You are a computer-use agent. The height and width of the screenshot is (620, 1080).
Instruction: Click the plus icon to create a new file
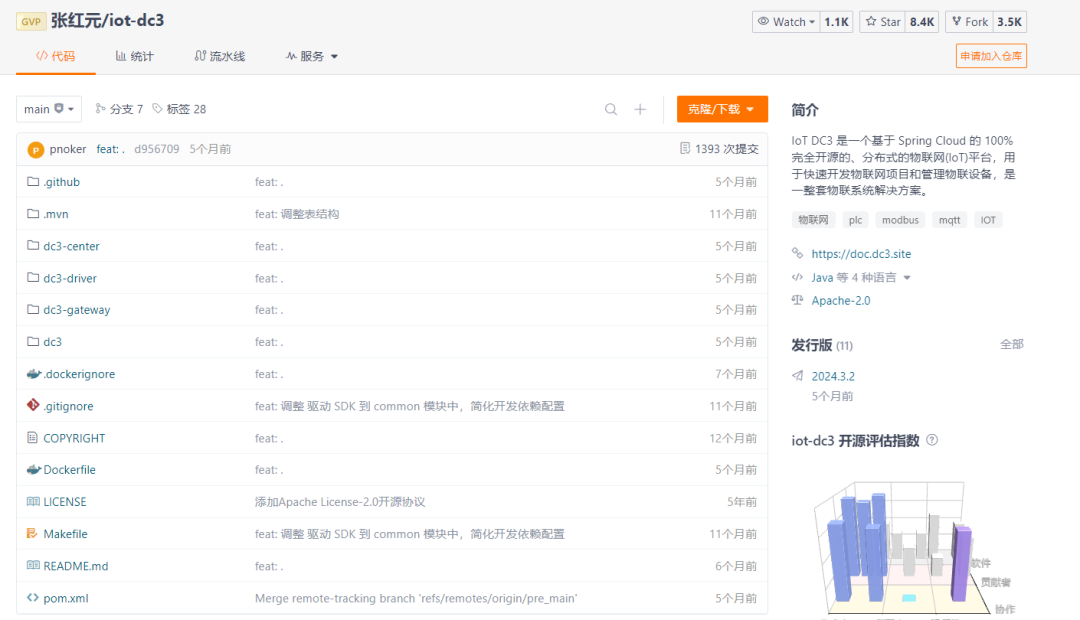click(640, 109)
